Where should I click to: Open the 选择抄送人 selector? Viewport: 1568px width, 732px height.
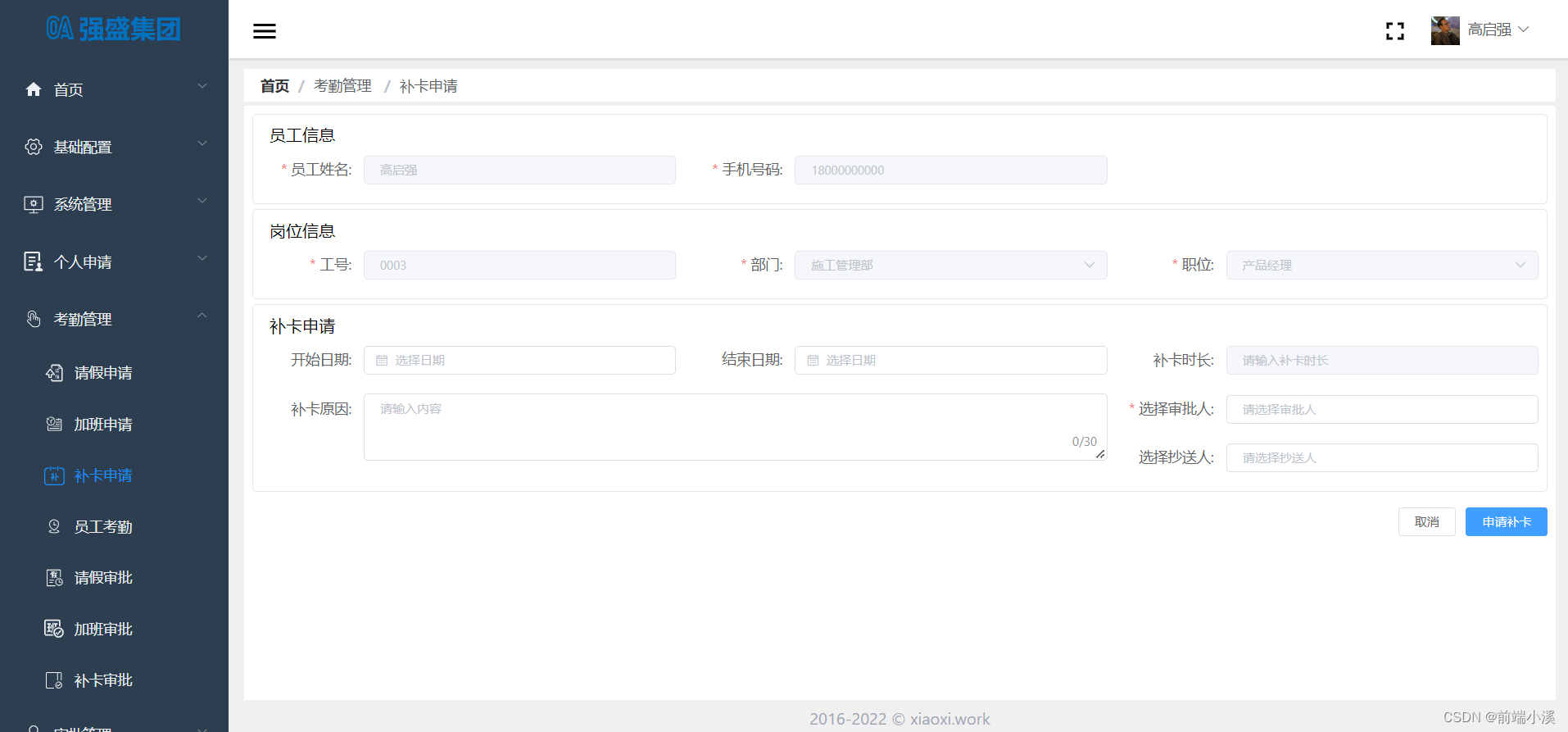coord(1382,457)
